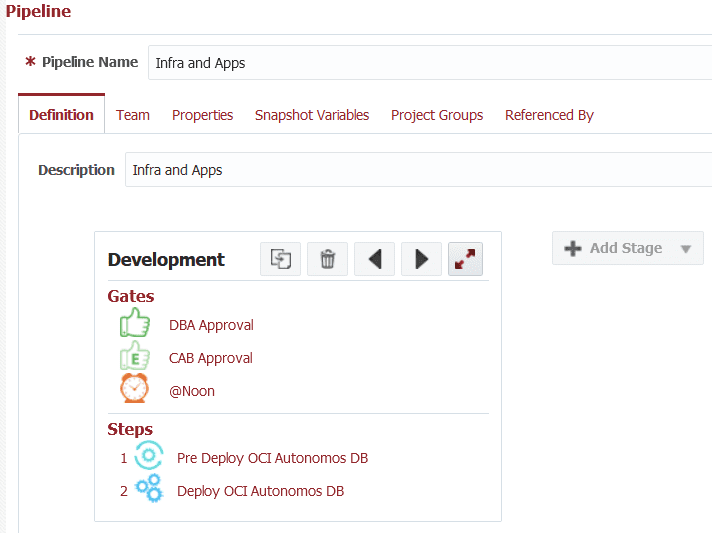Click step number 2
The width and height of the screenshot is (712, 533).
point(124,491)
